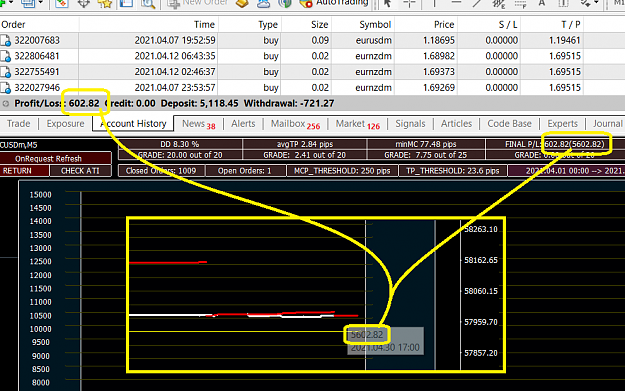Viewport: 625px width, 391px height.
Task: Click the 'Withdrawal: -721.27' summary text
Action: 289,104
